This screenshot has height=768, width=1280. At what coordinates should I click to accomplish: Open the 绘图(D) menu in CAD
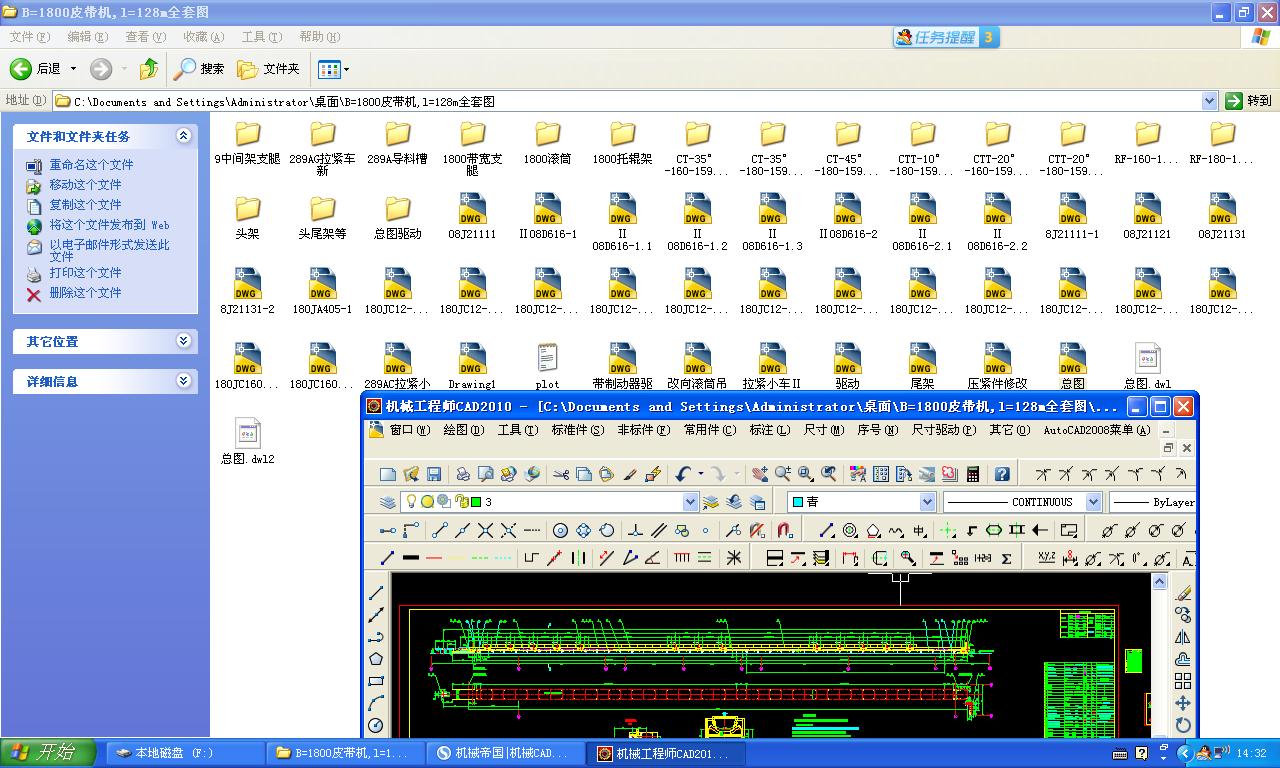pos(463,430)
